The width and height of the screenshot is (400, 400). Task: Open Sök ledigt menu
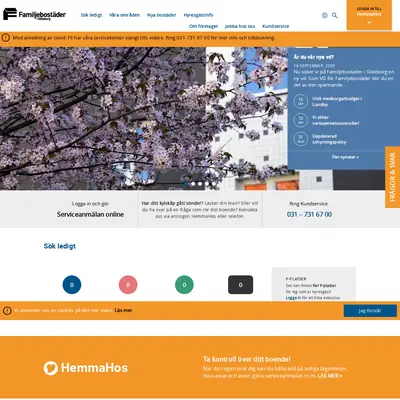[91, 15]
